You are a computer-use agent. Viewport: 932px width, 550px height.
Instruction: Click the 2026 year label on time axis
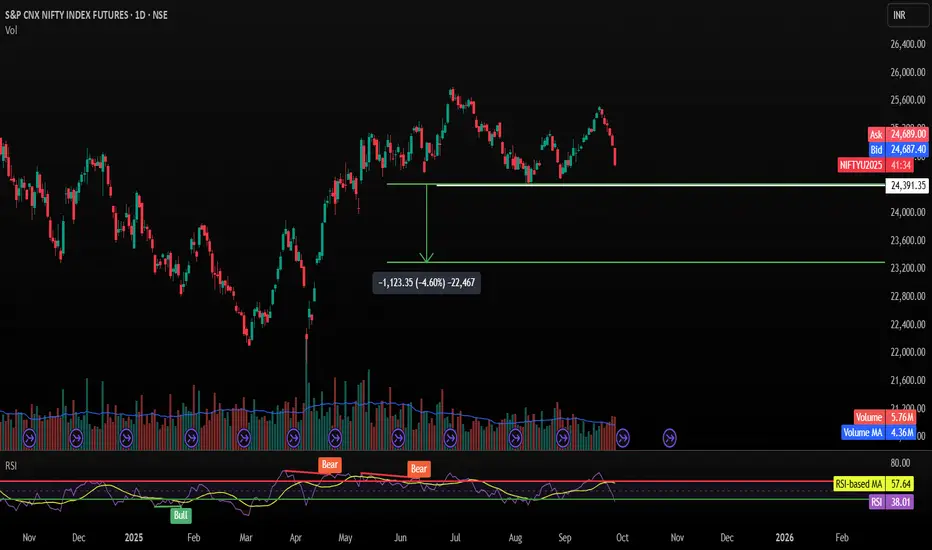point(785,538)
